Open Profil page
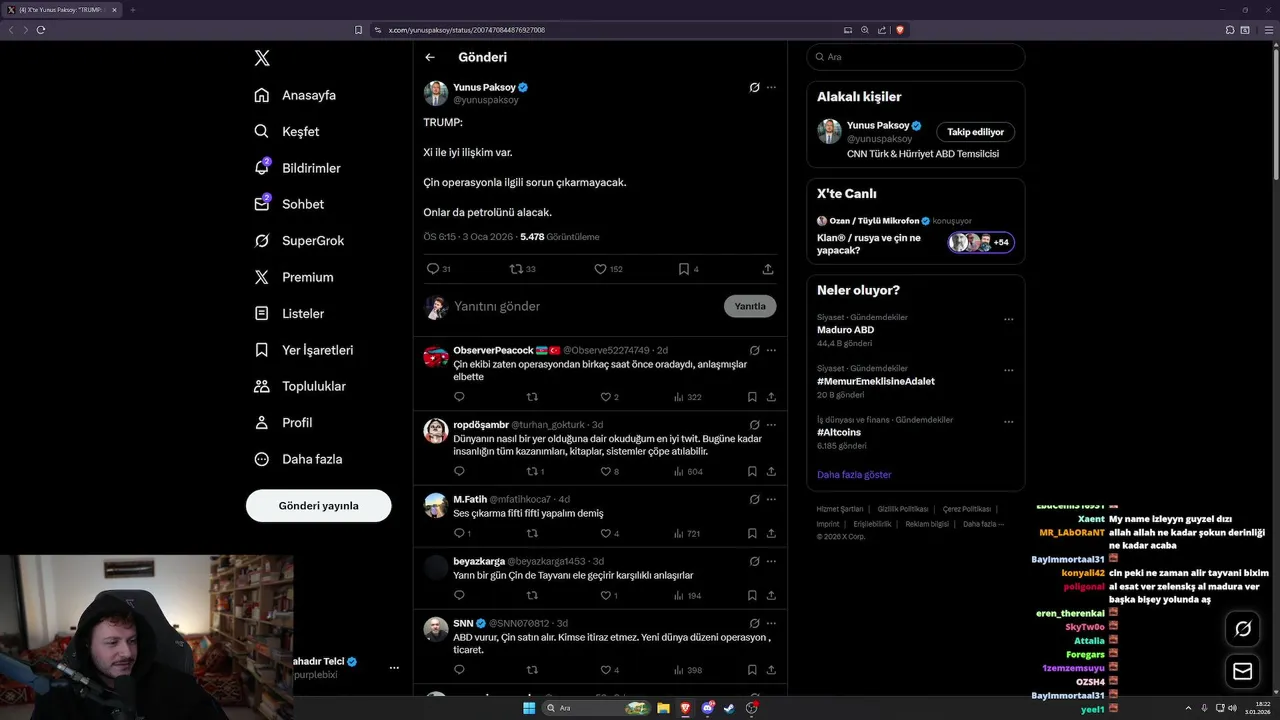The height and width of the screenshot is (720, 1280). (x=283, y=423)
